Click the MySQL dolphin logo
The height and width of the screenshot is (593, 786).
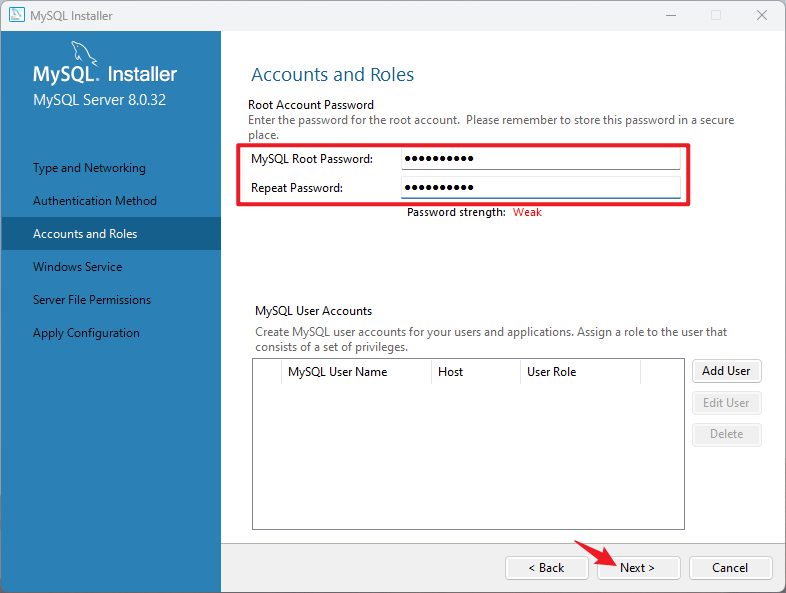pyautogui.click(x=85, y=53)
